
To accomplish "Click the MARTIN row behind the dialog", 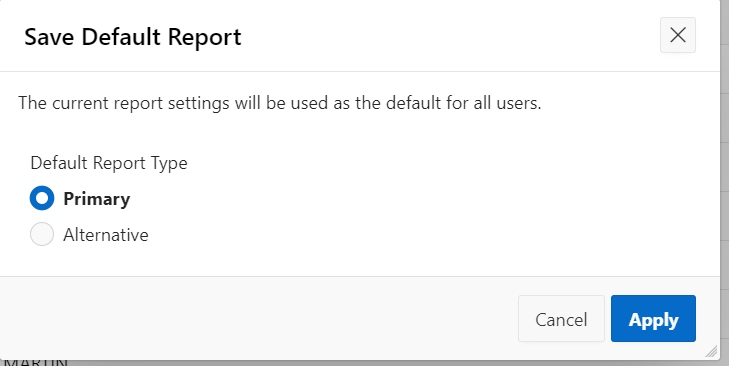I will point(36,362).
